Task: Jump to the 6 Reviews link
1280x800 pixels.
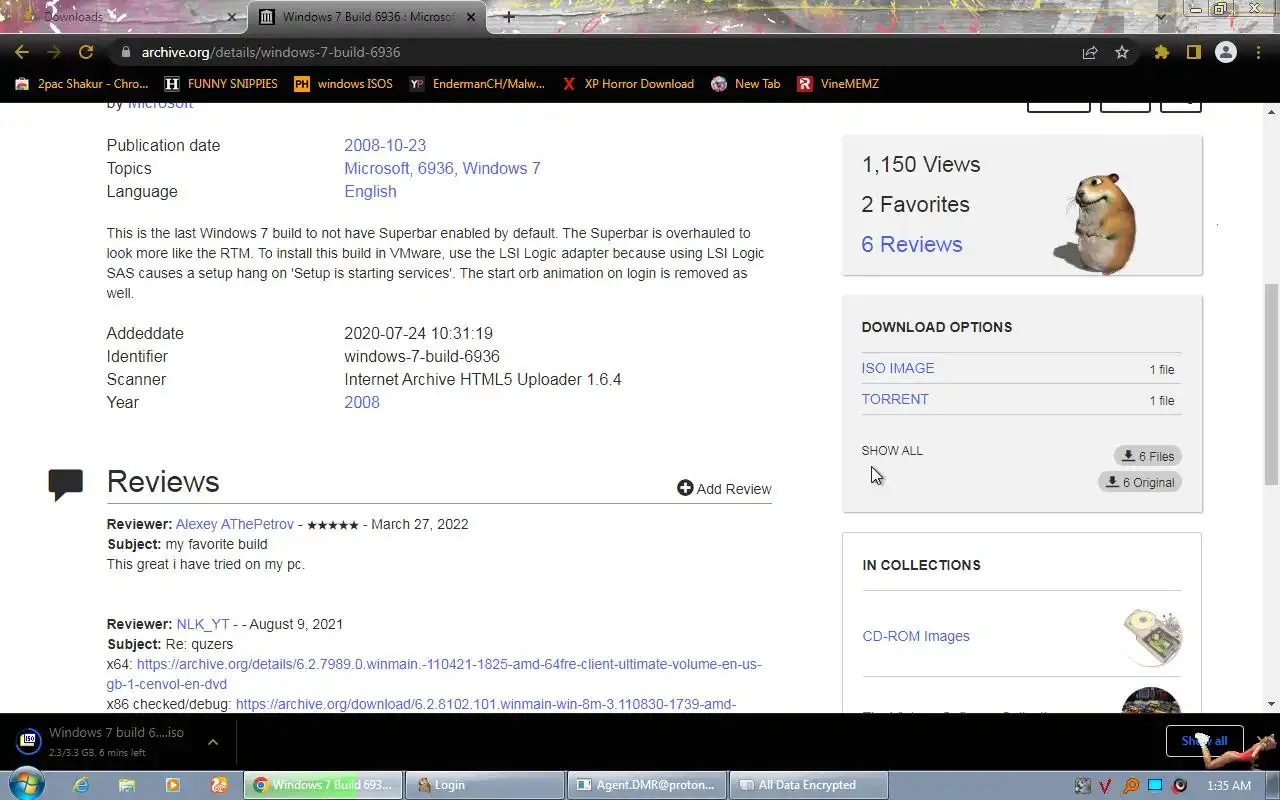Action: pyautogui.click(x=912, y=244)
